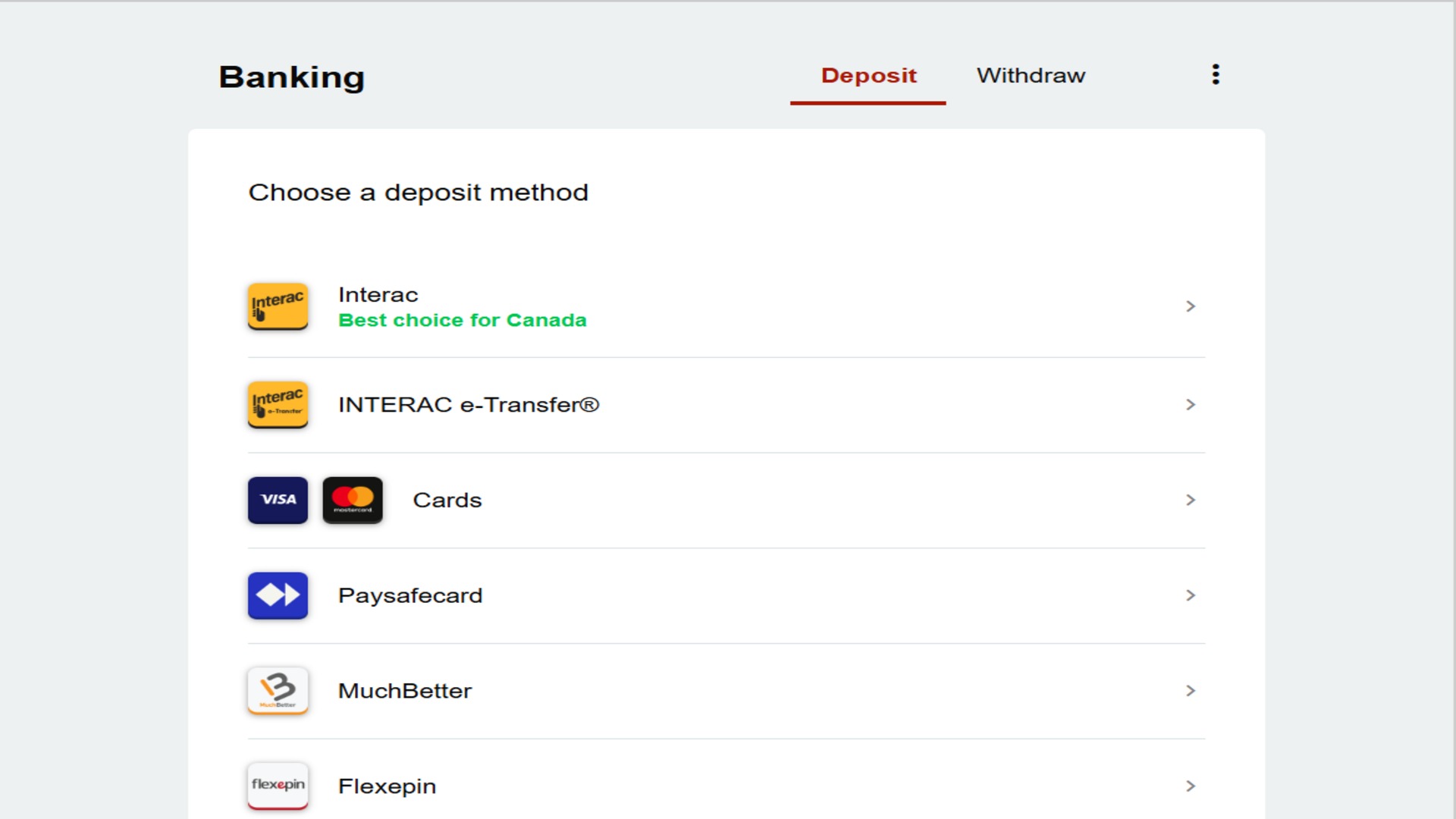Expand the Interac row chevron
This screenshot has height=819, width=1456.
tap(1191, 306)
